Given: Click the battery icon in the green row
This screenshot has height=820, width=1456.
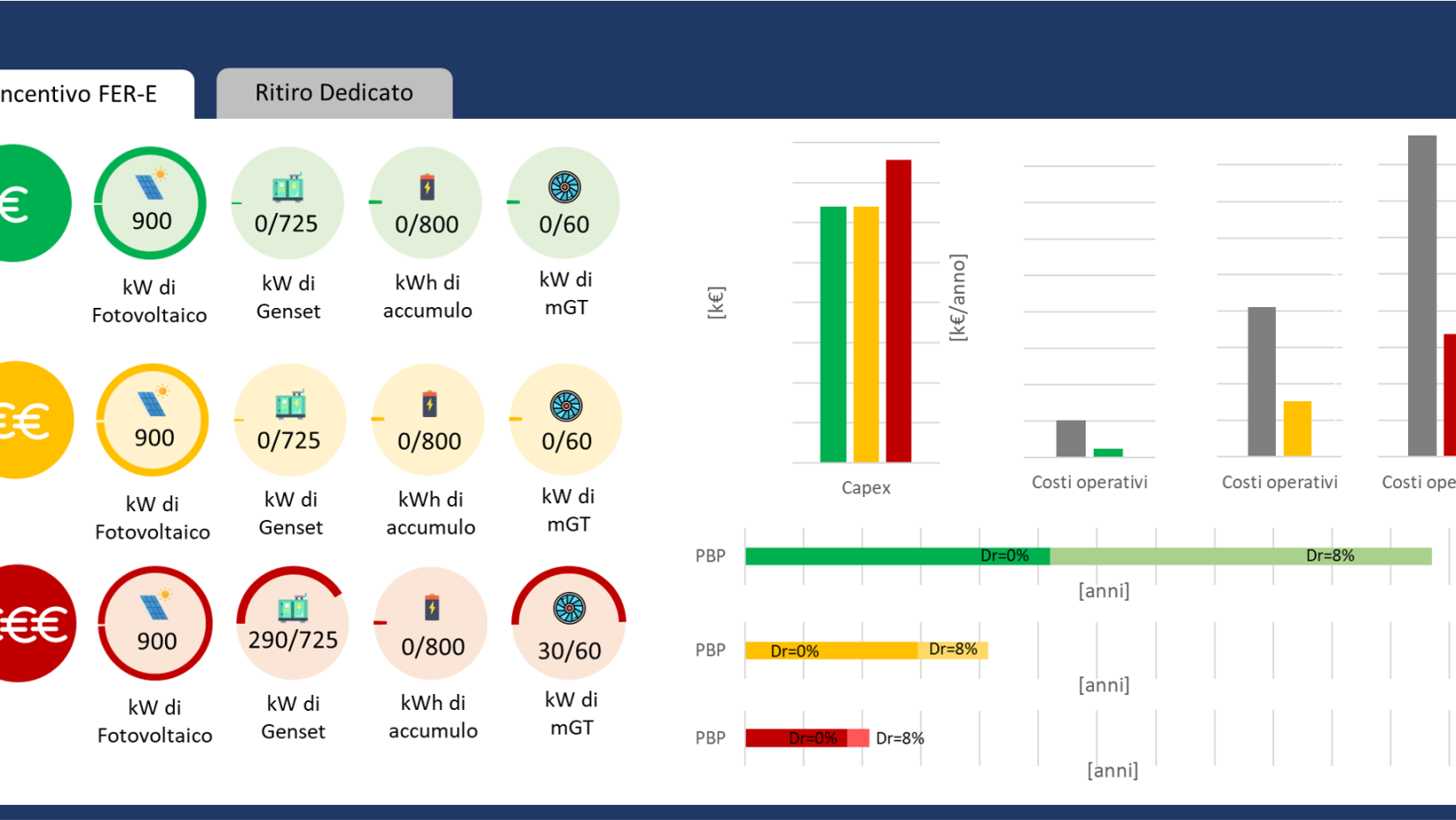Looking at the screenshot, I should [x=427, y=187].
